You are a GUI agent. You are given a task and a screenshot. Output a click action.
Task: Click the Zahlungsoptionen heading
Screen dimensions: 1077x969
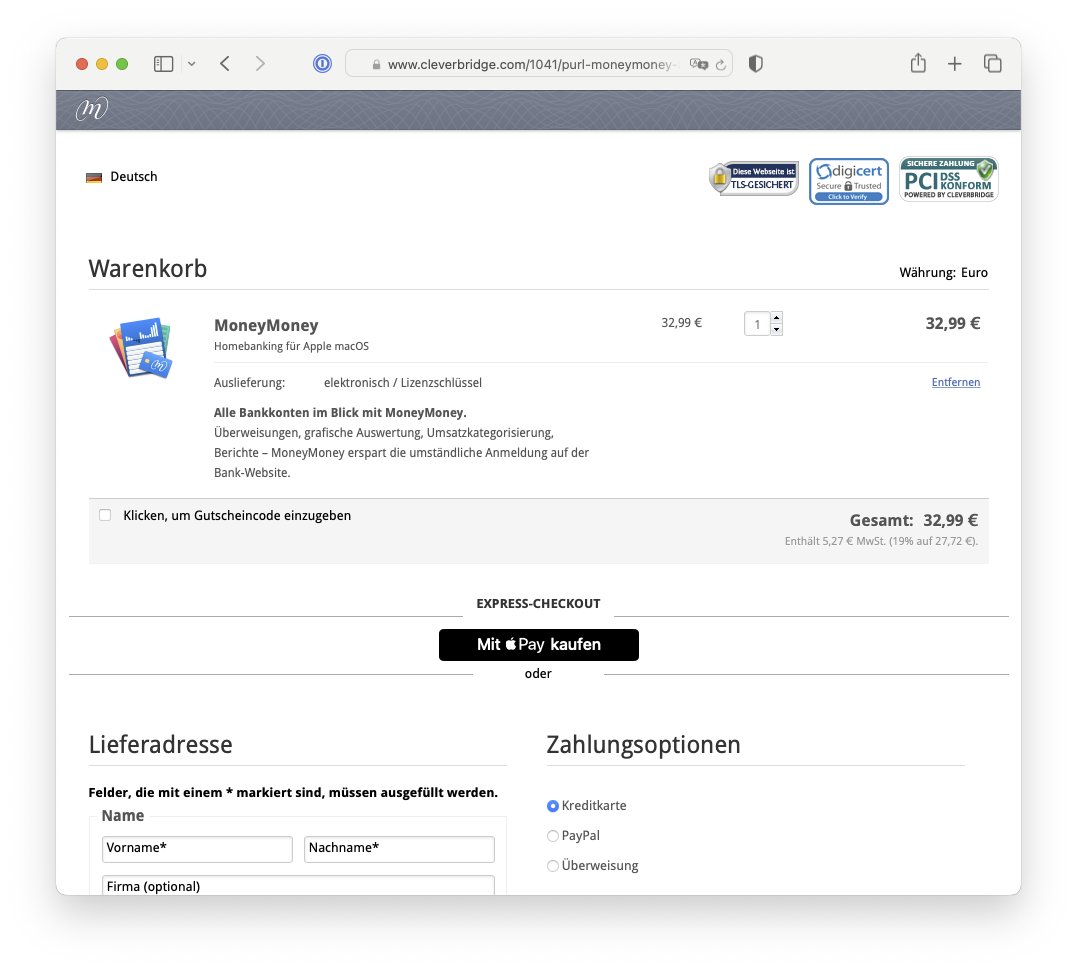click(x=644, y=744)
